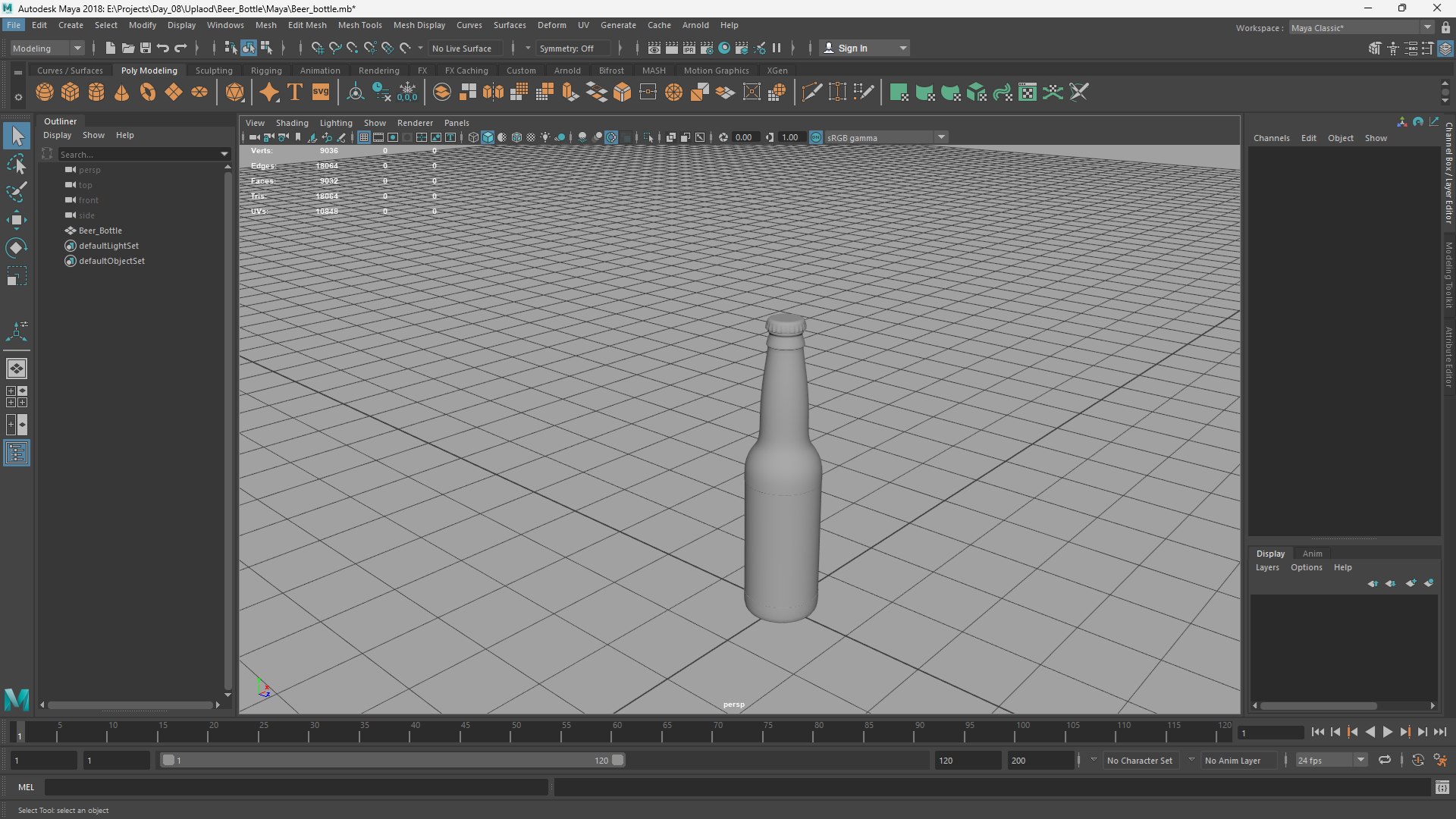Click the Bevel cube shelf icon

(622, 93)
